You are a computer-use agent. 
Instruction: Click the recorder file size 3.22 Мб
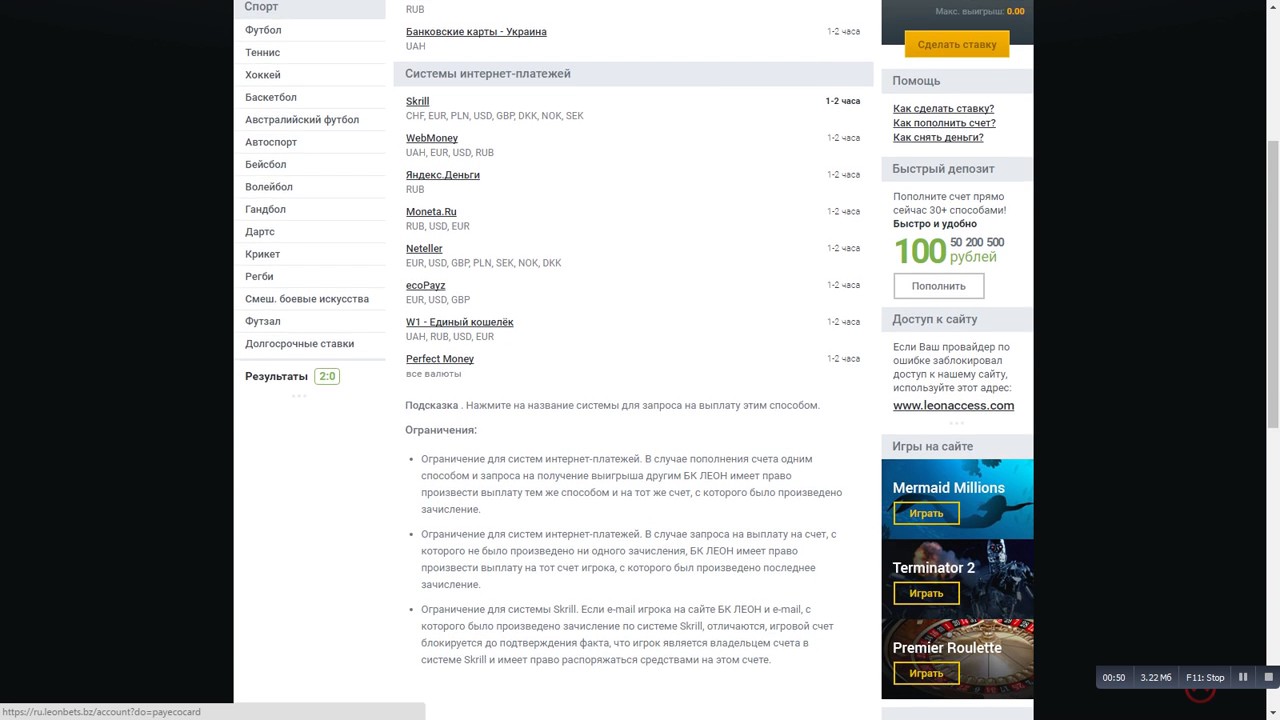click(1156, 678)
